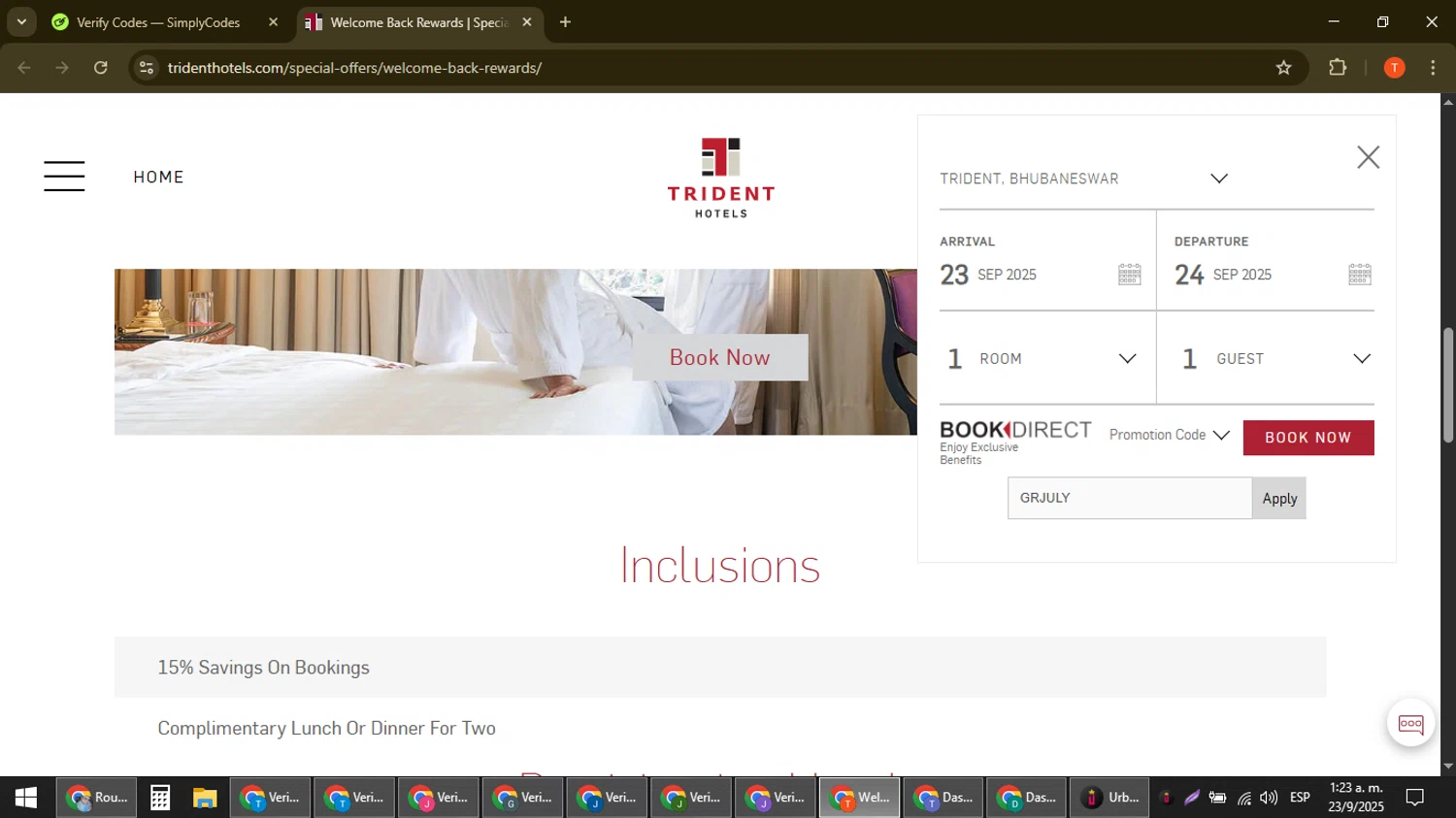Open the Urb... app in the taskbar
The width and height of the screenshot is (1456, 818).
point(1109,798)
